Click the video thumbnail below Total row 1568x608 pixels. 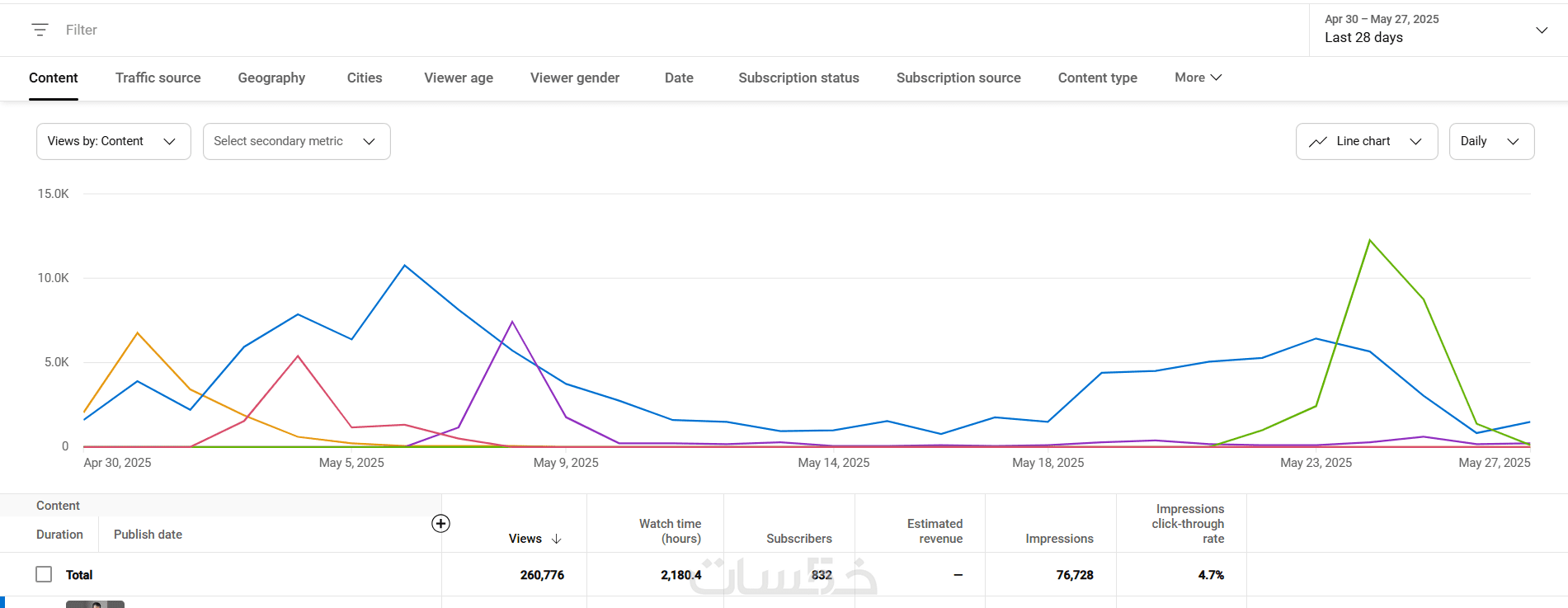click(95, 604)
